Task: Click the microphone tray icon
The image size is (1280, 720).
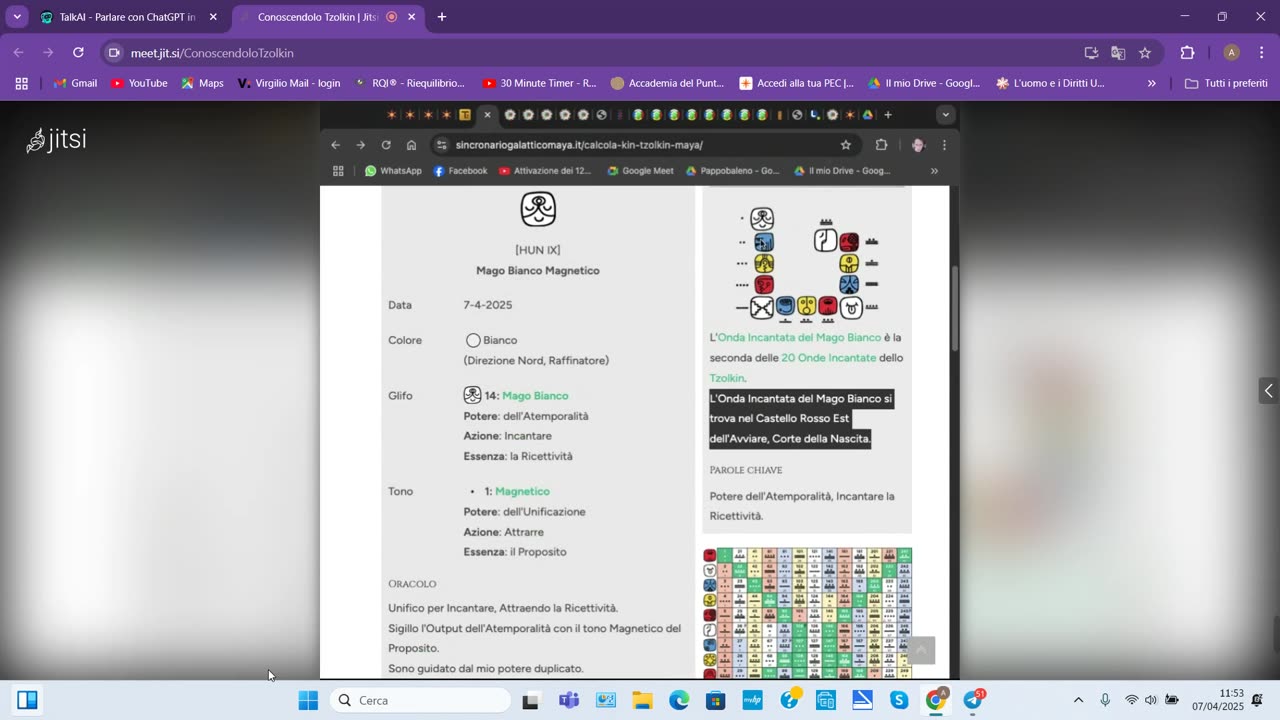Action: tap(1105, 700)
